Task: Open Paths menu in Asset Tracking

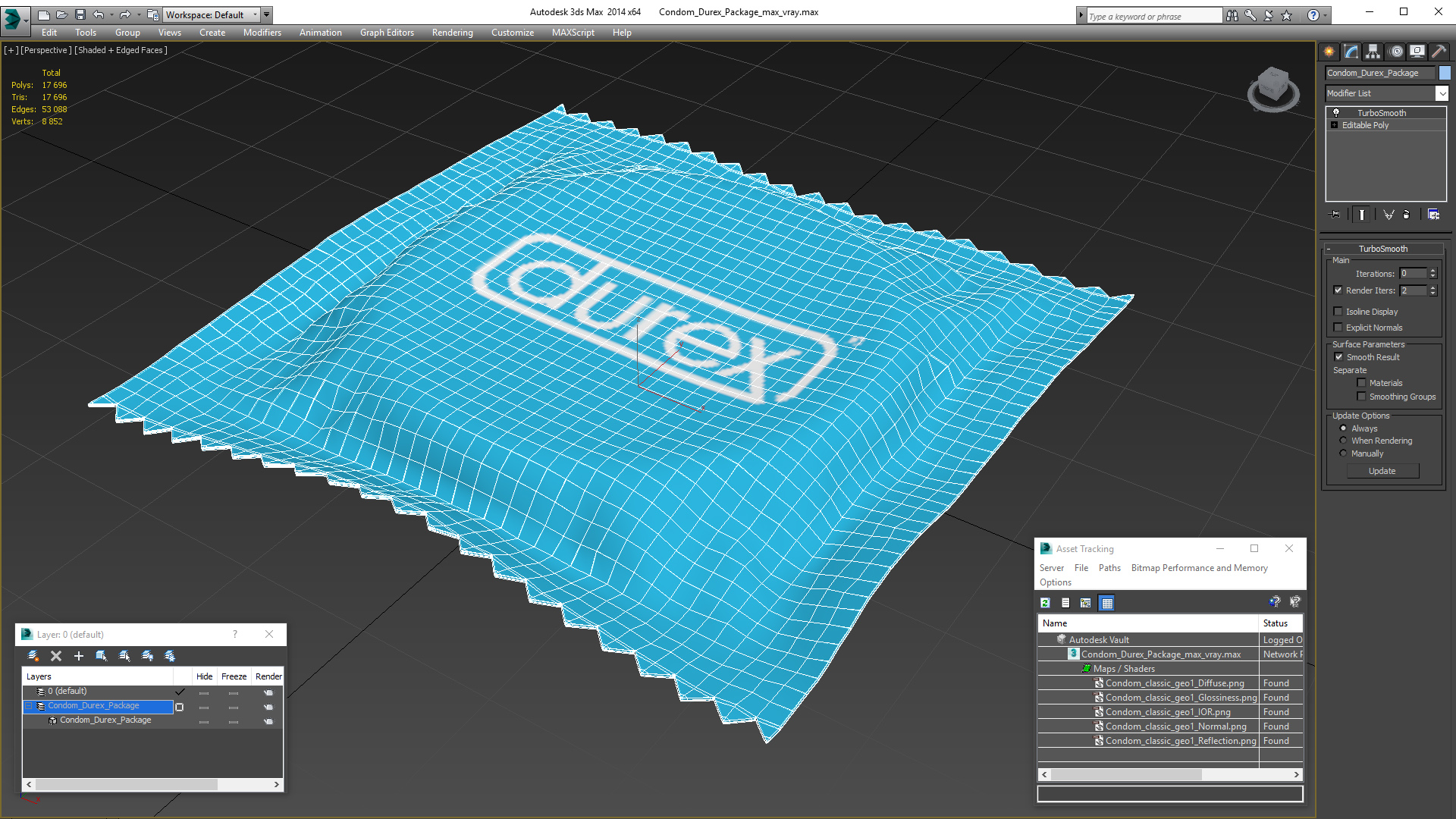Action: coord(1109,568)
